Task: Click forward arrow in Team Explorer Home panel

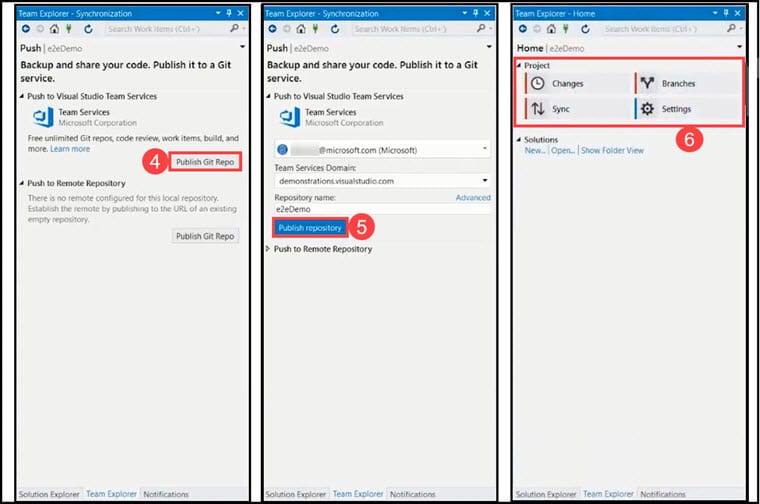Action: point(537,29)
